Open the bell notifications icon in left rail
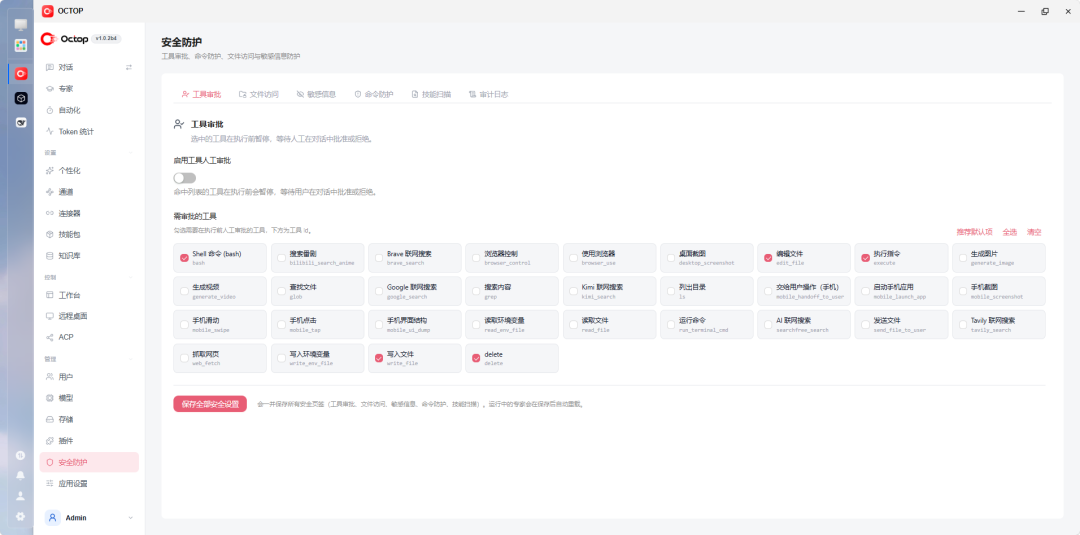The image size is (1080, 535). pos(21,476)
